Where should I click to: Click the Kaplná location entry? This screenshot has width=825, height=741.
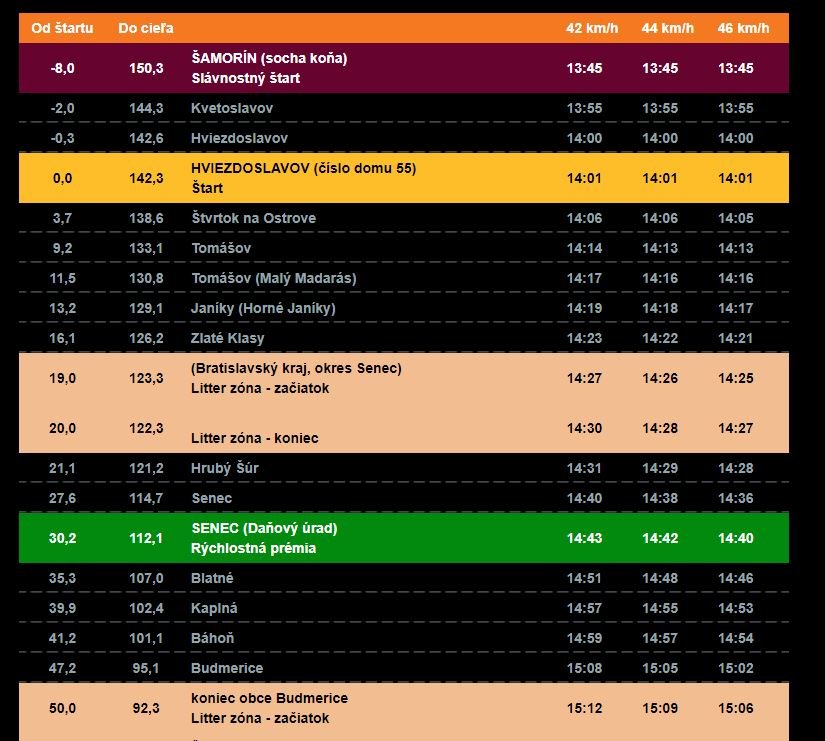point(214,608)
